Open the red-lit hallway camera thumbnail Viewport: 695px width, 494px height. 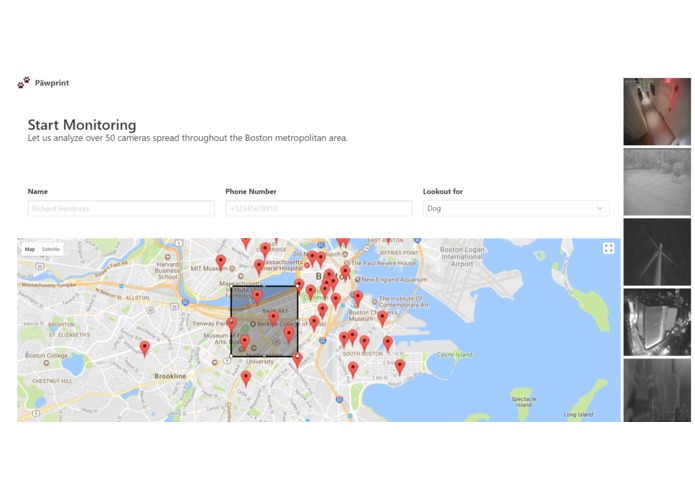pos(657,112)
